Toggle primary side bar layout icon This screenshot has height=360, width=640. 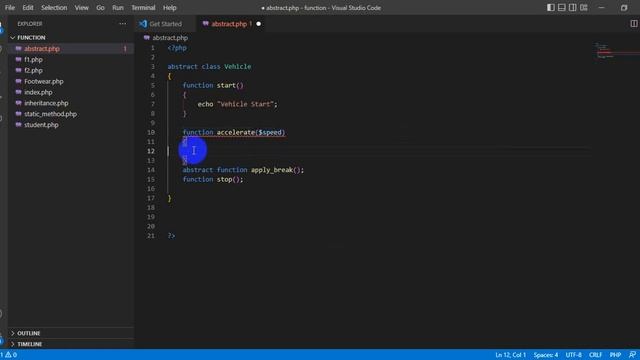[551, 7]
